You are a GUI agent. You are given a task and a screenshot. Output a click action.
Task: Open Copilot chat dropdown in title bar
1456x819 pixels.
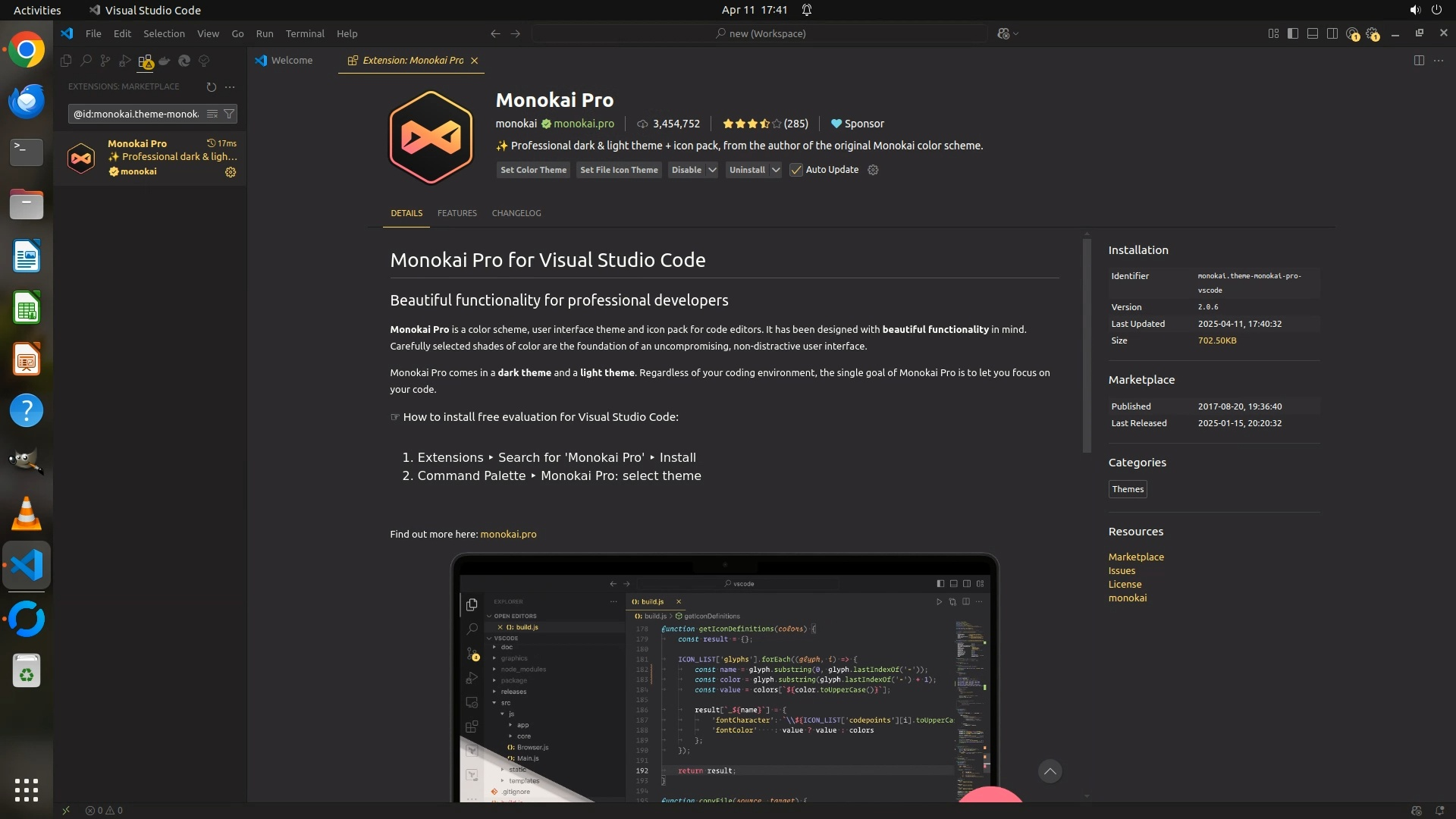1015,33
